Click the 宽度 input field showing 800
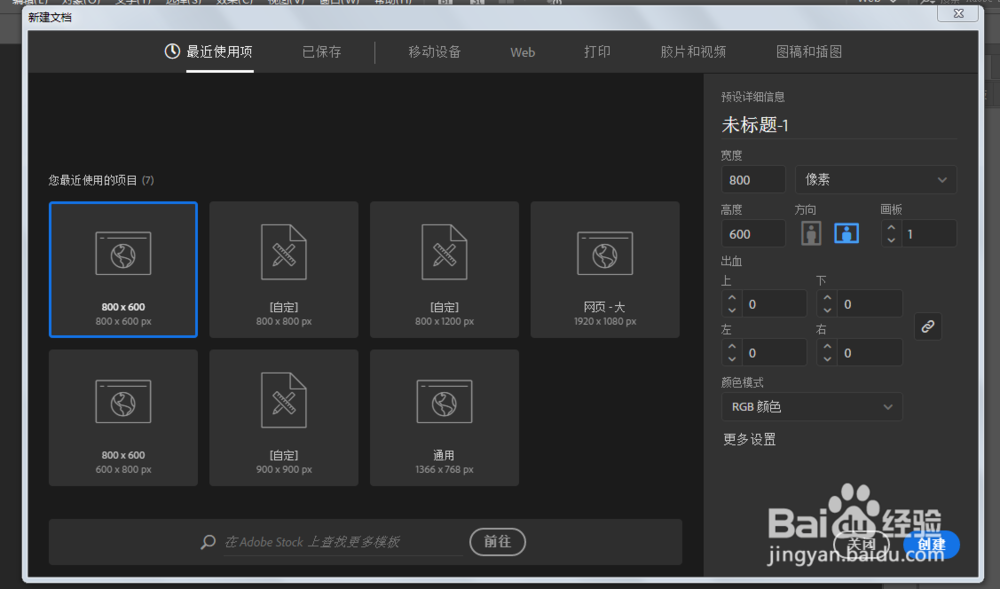 (x=752, y=179)
